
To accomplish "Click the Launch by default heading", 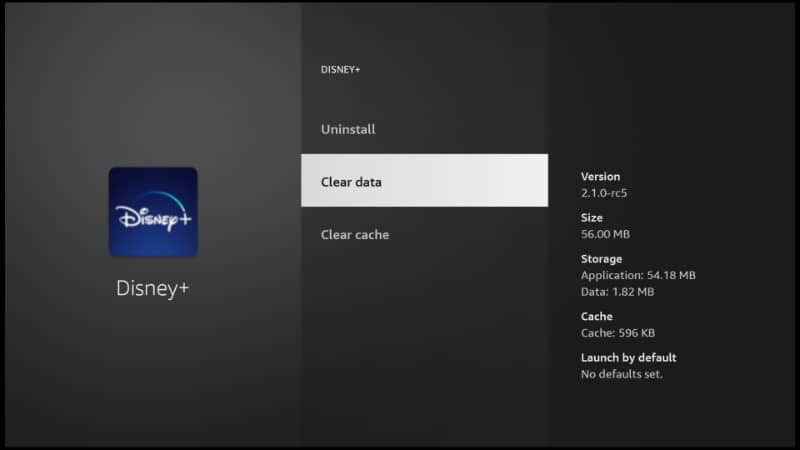I will tap(628, 358).
